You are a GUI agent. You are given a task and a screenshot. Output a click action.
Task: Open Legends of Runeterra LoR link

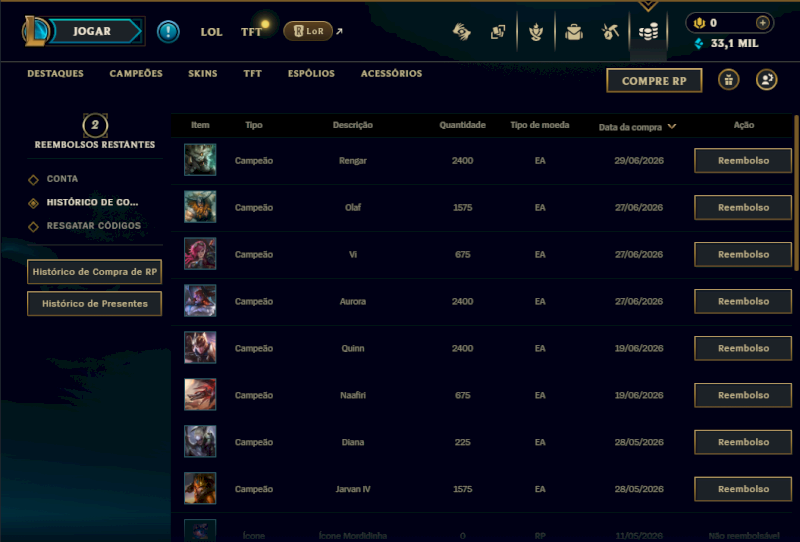[x=308, y=31]
